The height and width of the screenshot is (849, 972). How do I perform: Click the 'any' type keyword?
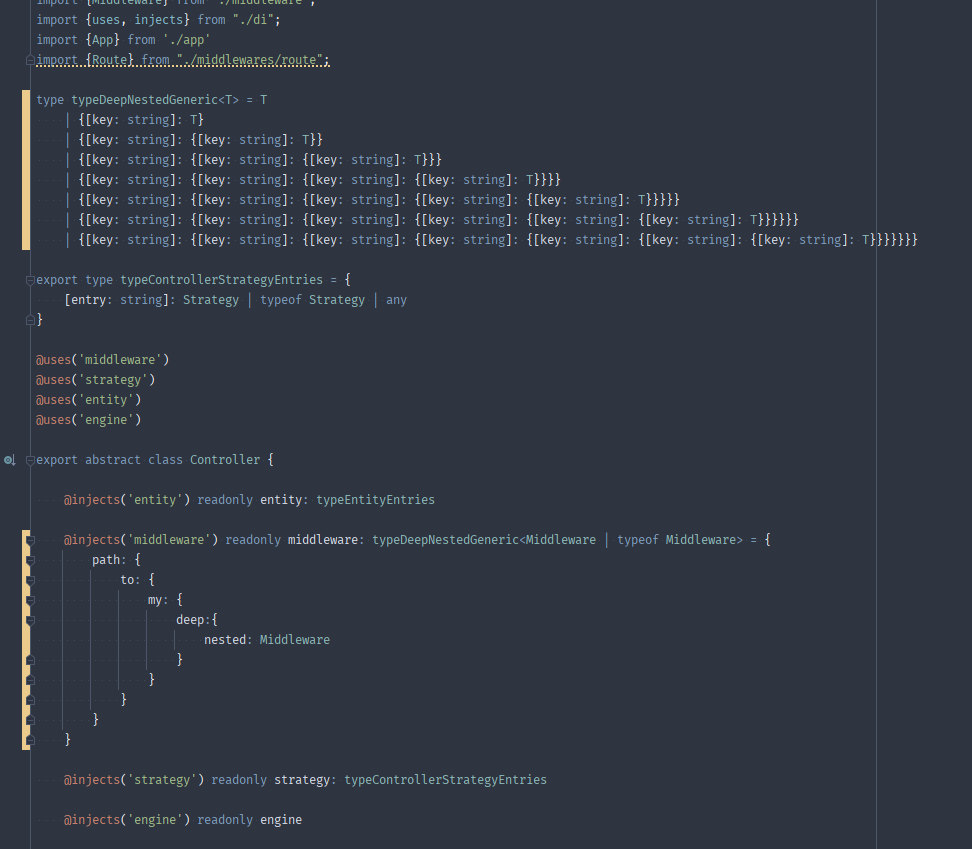[396, 300]
